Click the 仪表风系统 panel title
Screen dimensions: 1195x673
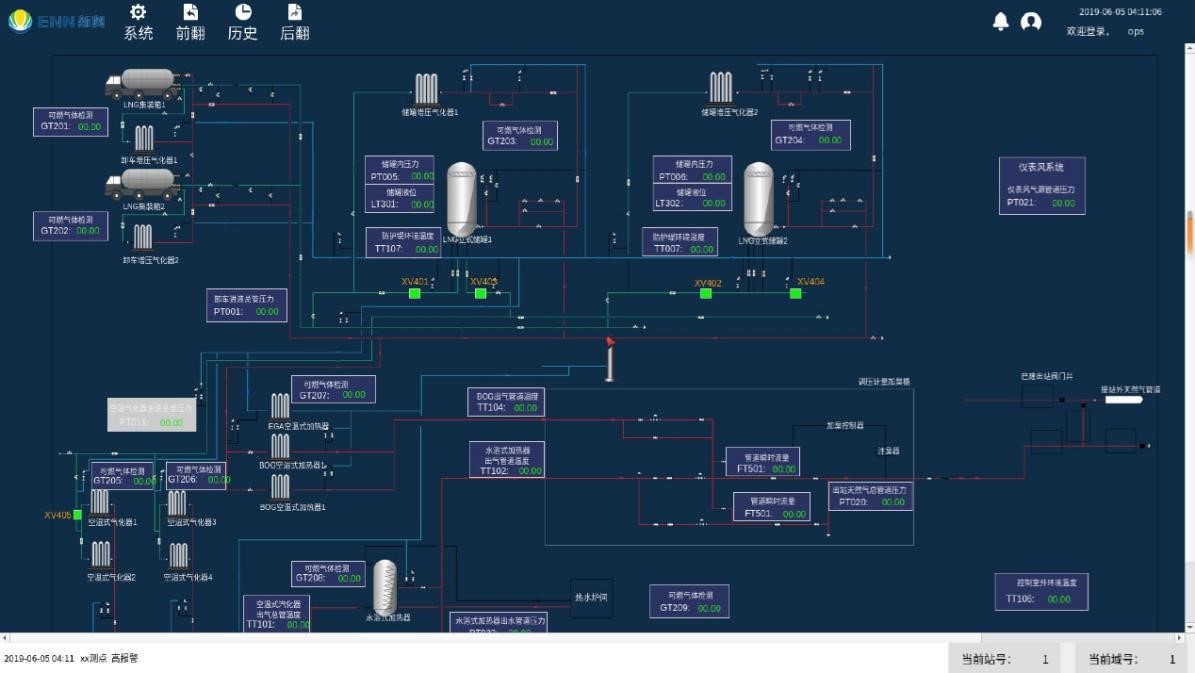coord(1041,167)
